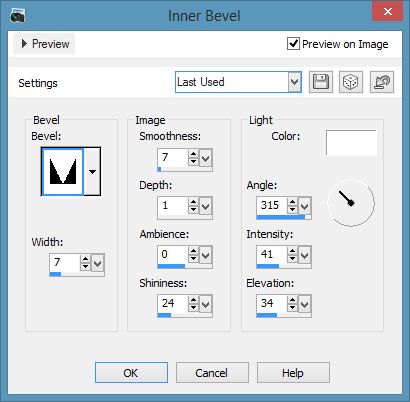The width and height of the screenshot is (410, 402).
Task: Open the Last Used settings dropdown
Action: [295, 82]
